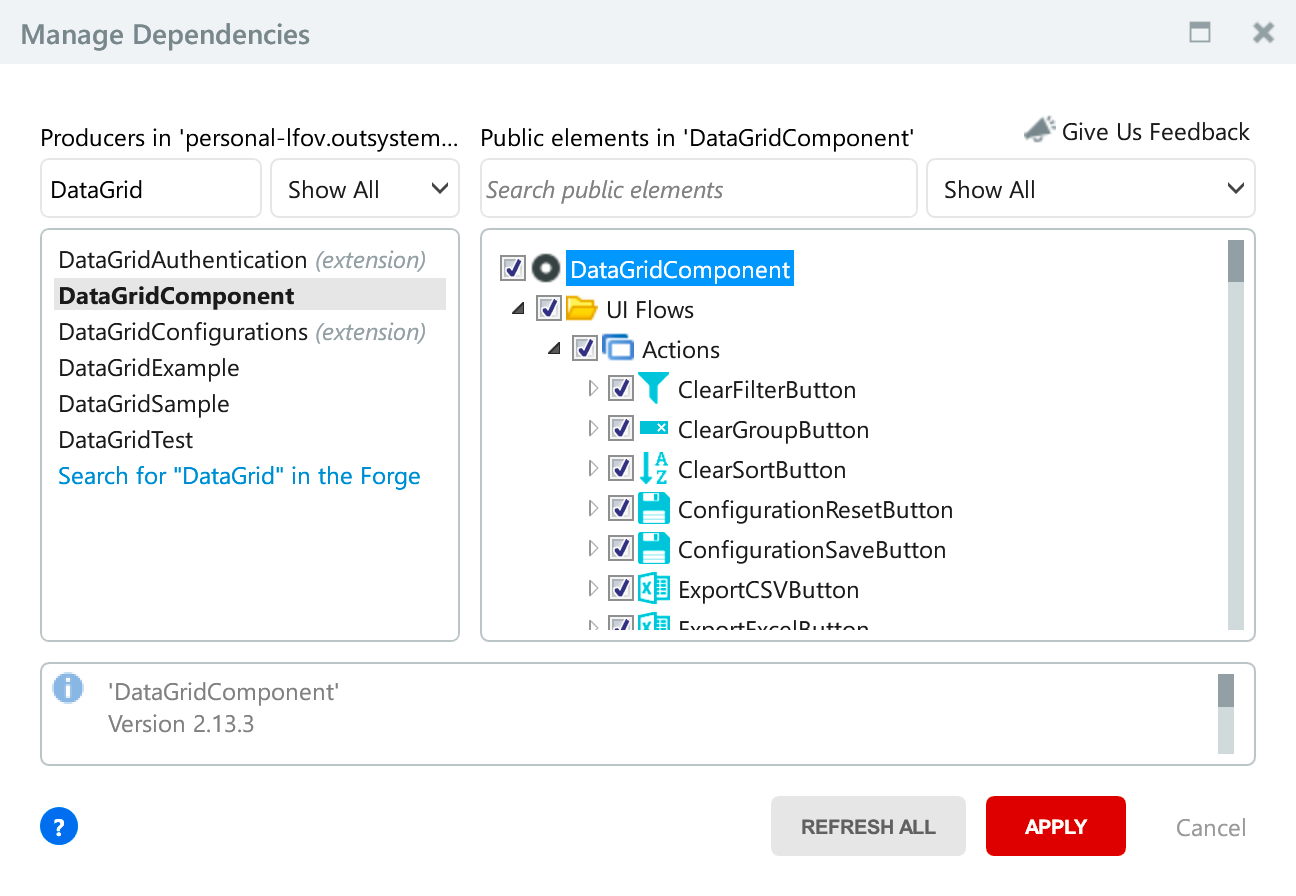The height and width of the screenshot is (896, 1296).
Task: Click the ClearGroupButton icon
Action: [654, 429]
